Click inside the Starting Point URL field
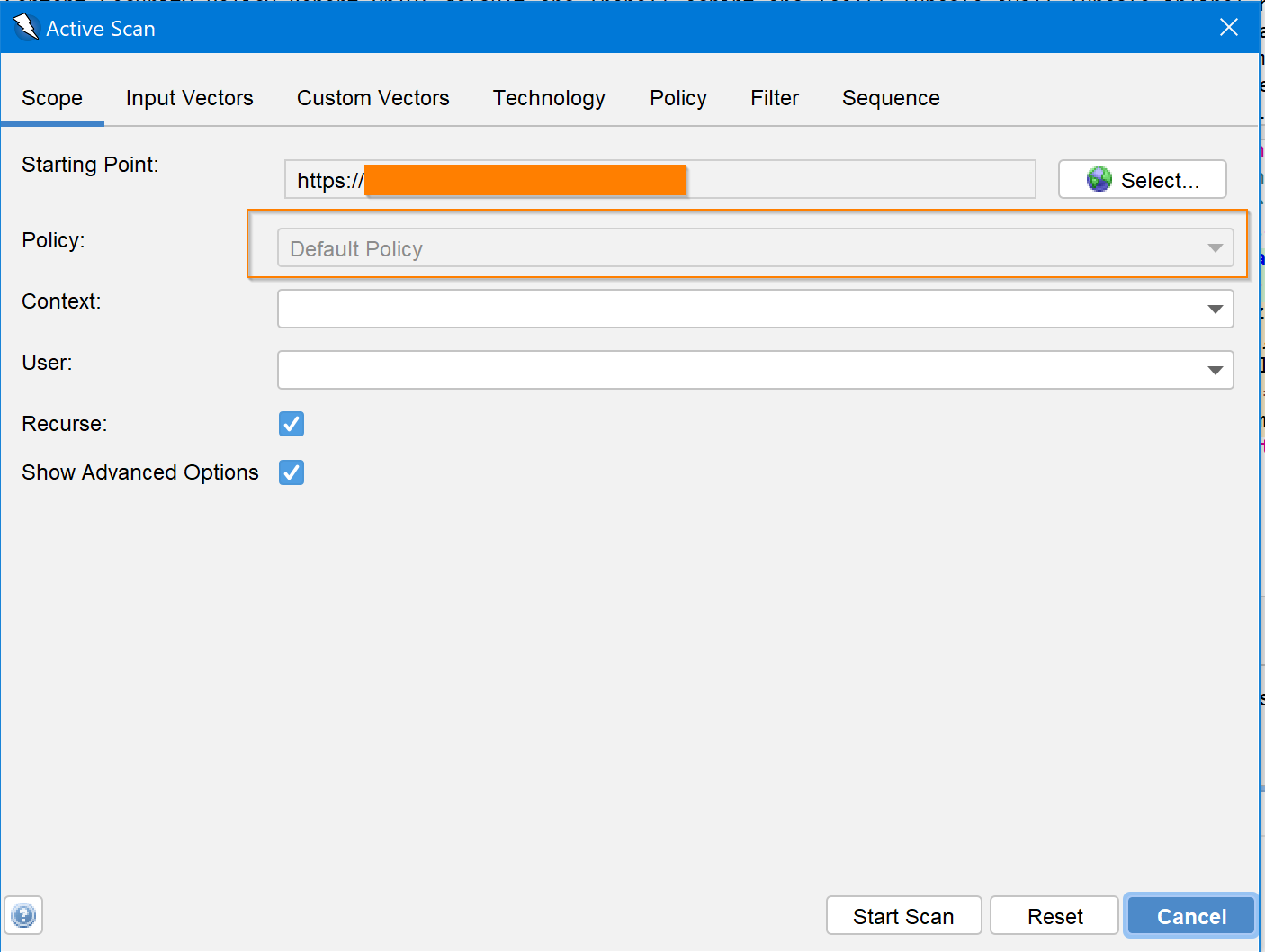Image resolution: width=1265 pixels, height=952 pixels. click(x=810, y=179)
